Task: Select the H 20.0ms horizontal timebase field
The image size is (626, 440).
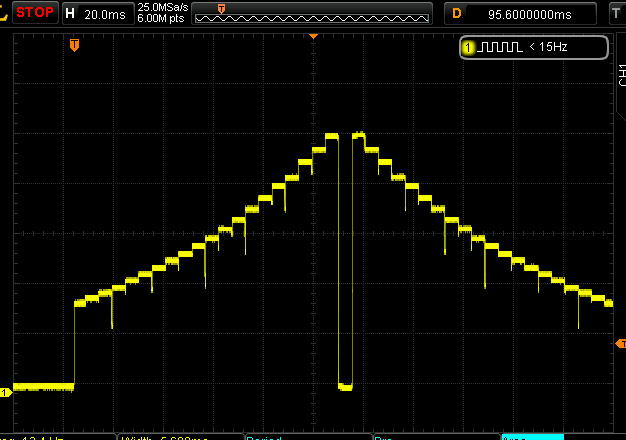Action: point(98,14)
